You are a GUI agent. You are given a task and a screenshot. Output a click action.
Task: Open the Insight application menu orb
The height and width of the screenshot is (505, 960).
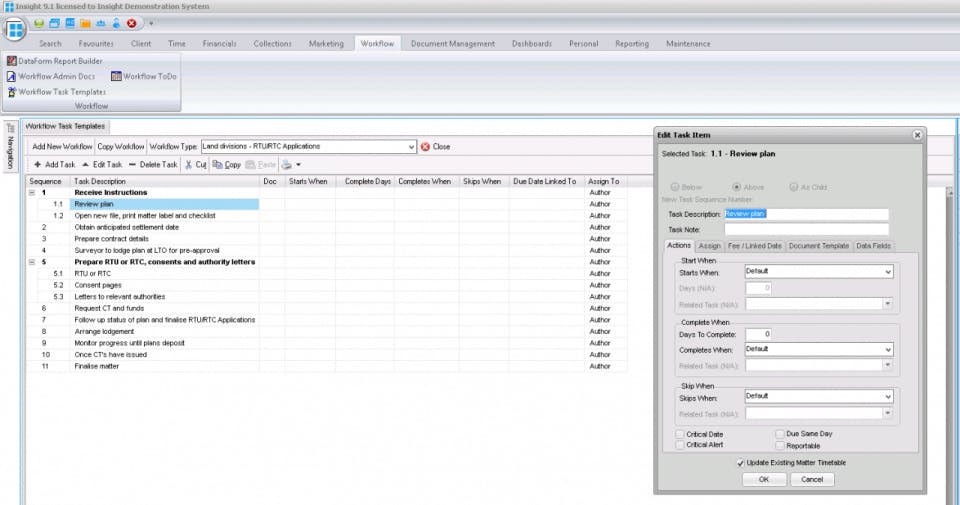point(15,29)
